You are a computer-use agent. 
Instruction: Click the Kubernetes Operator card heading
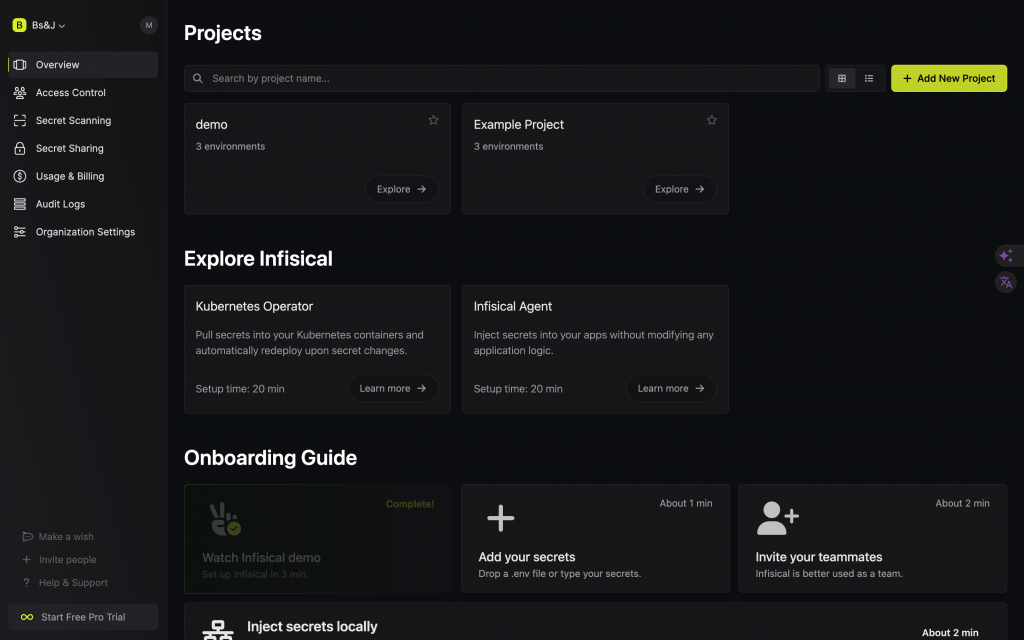tap(254, 306)
